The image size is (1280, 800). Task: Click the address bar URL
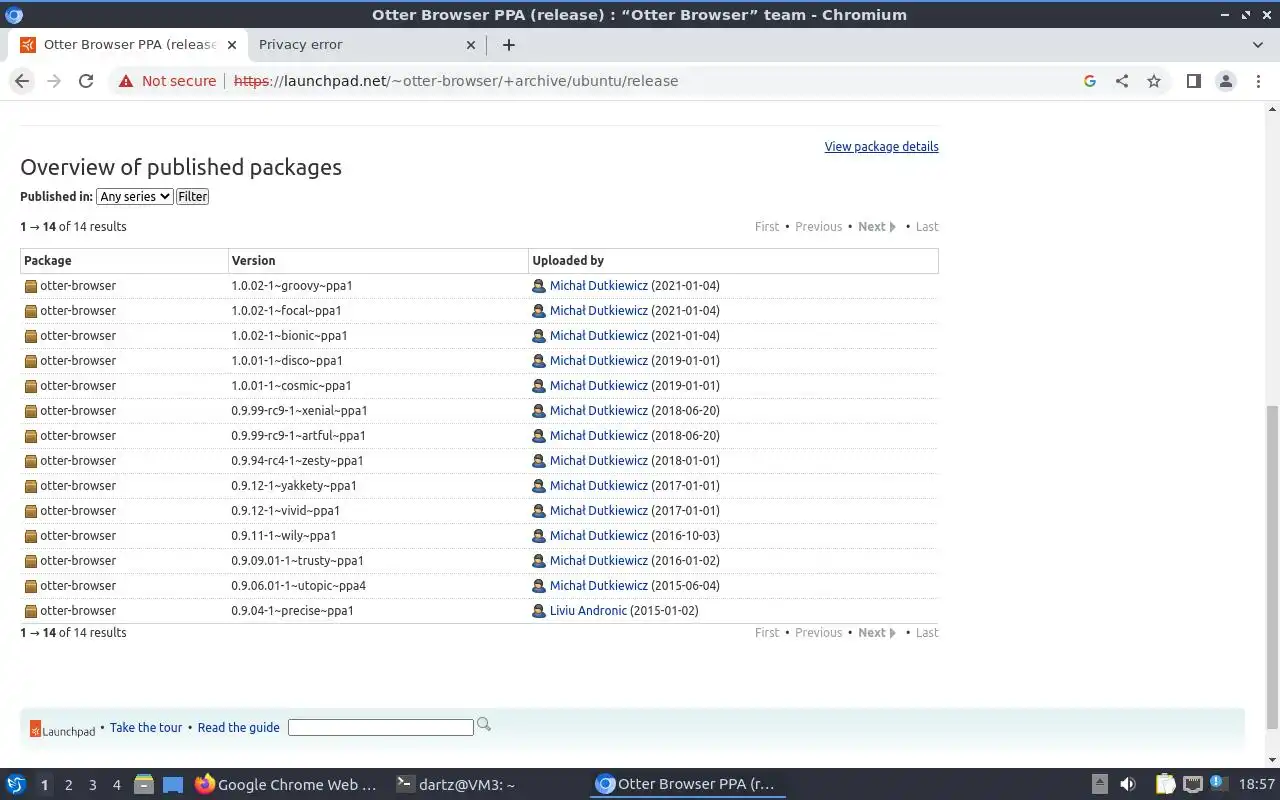click(x=456, y=81)
